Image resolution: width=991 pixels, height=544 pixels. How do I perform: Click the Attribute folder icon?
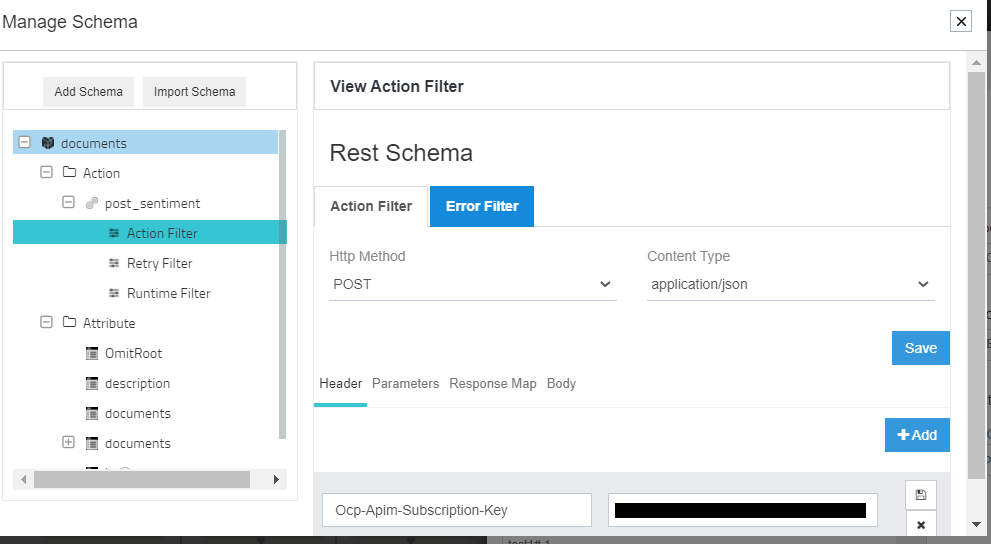point(70,322)
